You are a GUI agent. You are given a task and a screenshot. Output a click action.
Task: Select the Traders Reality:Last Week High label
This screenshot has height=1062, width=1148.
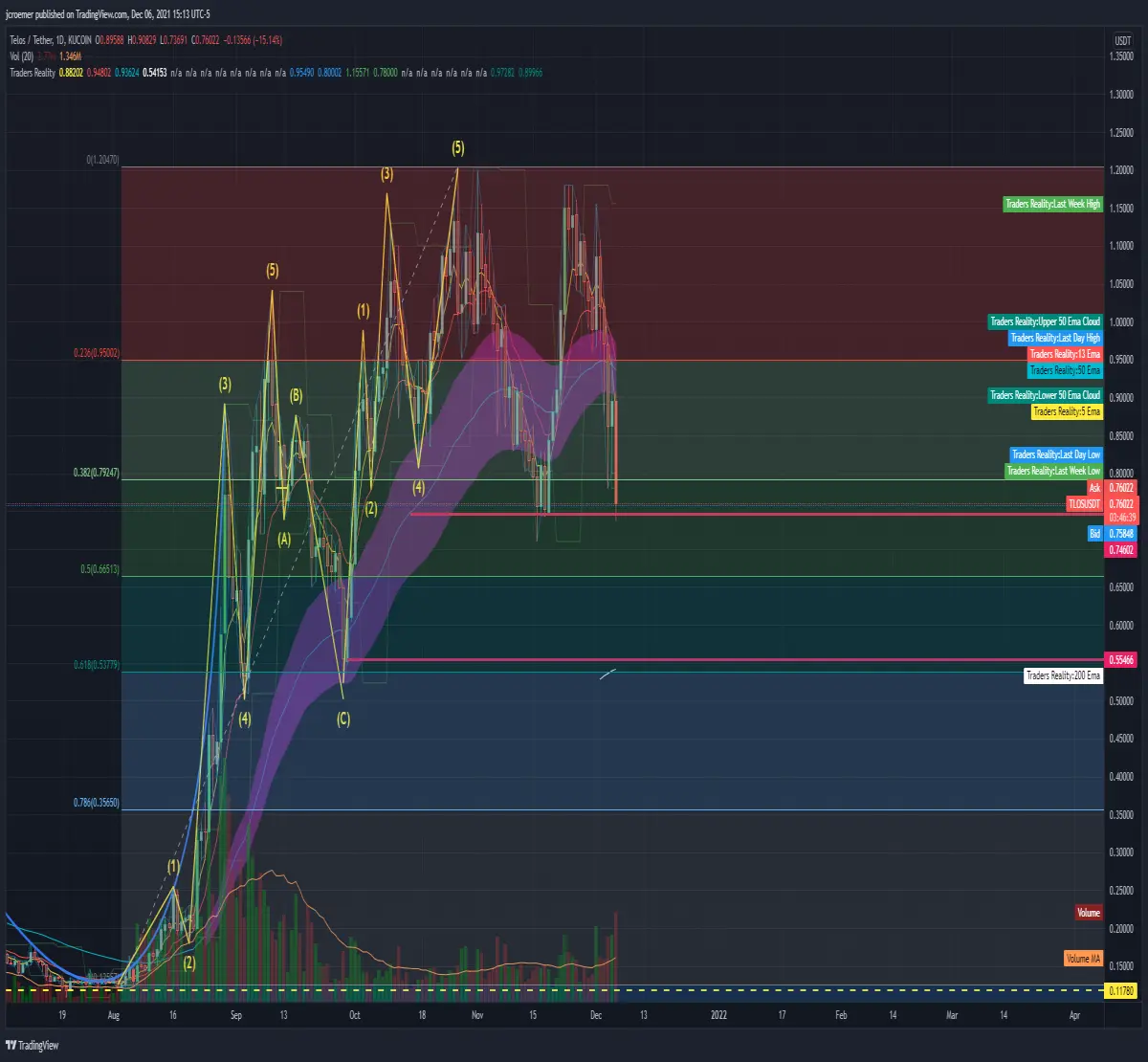[x=1052, y=204]
